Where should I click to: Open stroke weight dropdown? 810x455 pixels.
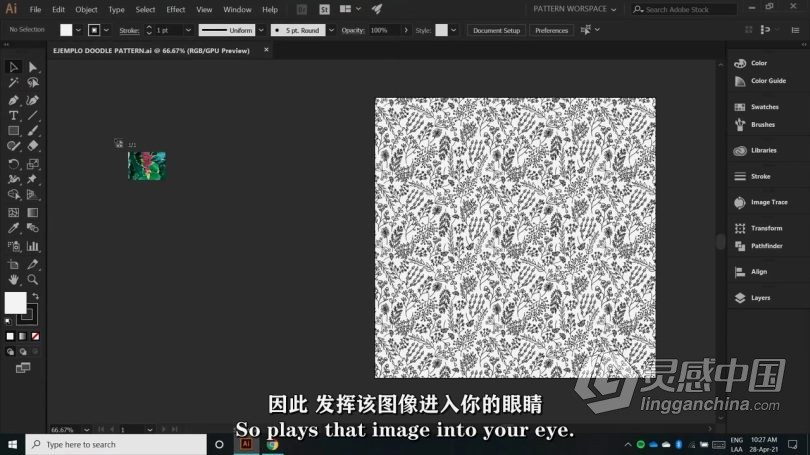tap(189, 30)
